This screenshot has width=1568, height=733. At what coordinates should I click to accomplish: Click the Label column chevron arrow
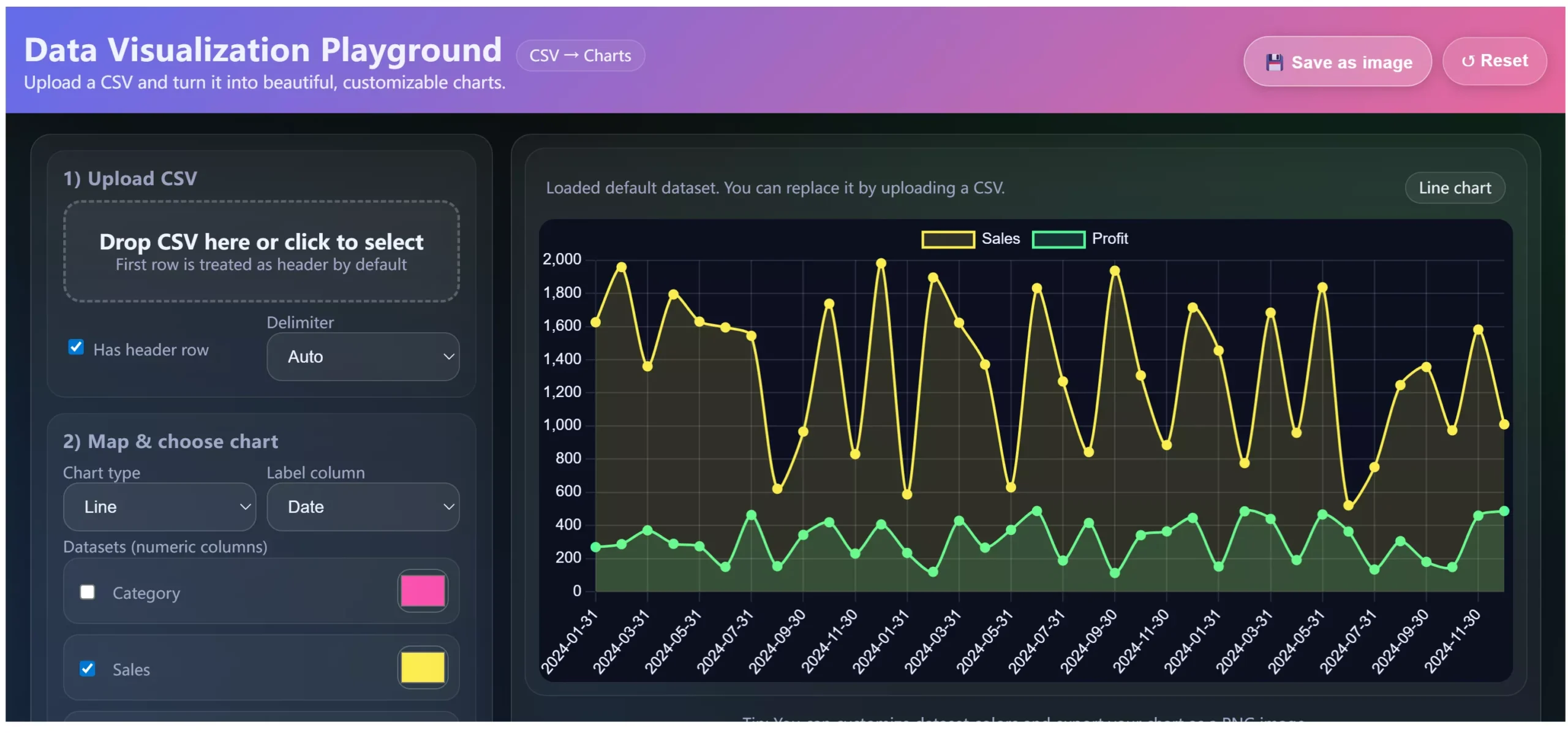448,507
